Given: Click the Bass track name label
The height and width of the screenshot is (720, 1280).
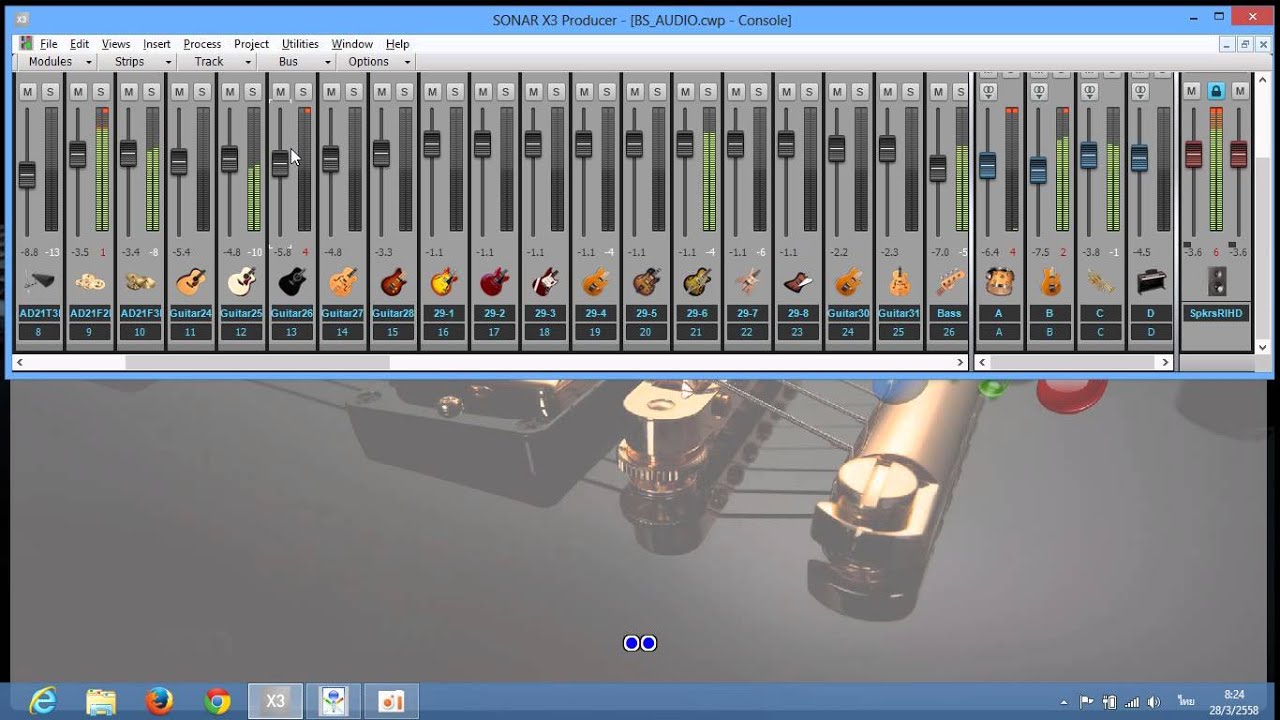Looking at the screenshot, I should coord(949,313).
